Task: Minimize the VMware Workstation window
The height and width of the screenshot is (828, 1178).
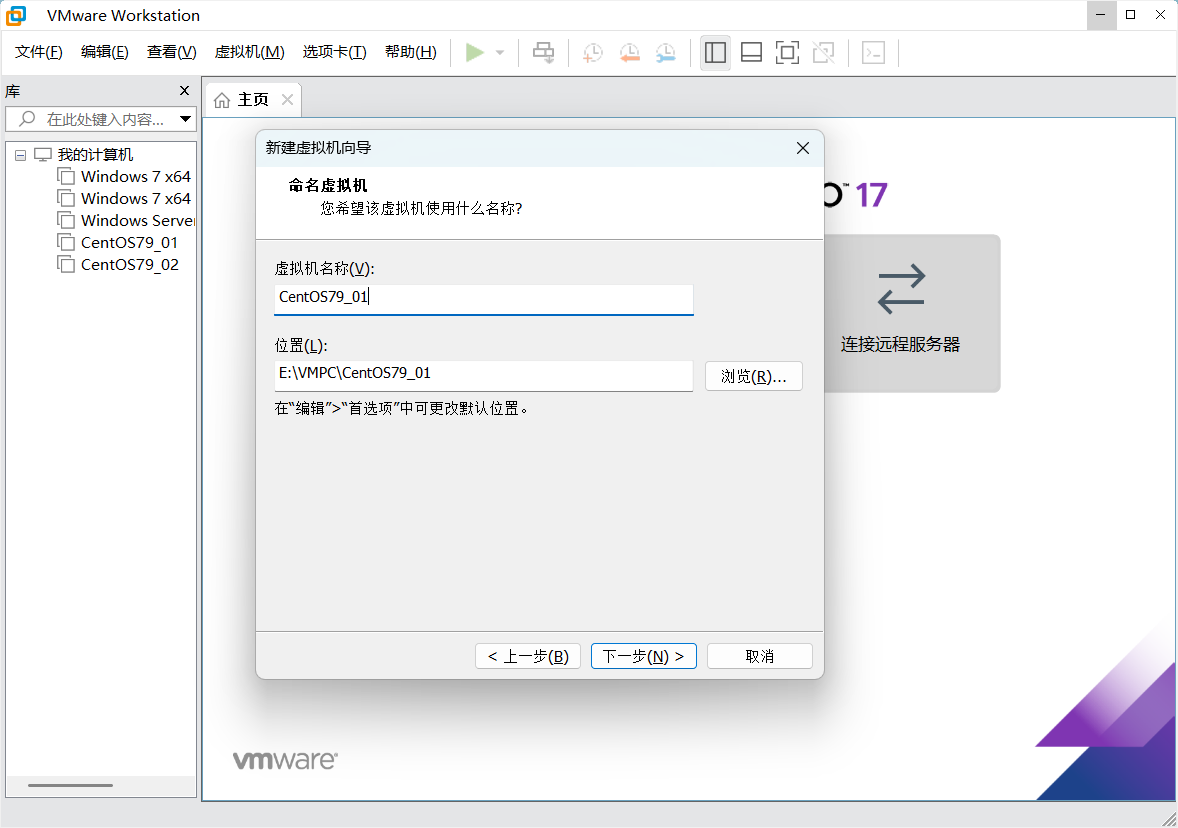Action: coord(1101,15)
